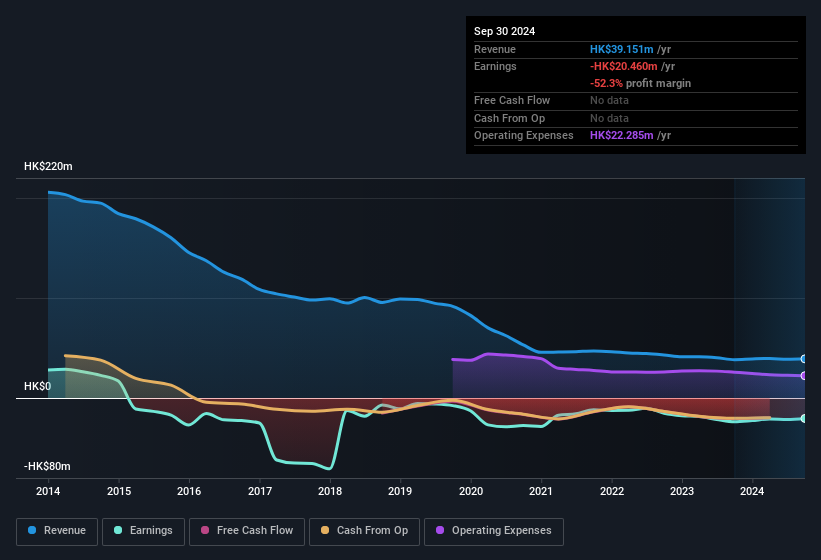Click the Earnings label in tooltip
The width and height of the screenshot is (821, 560).
coord(495,66)
